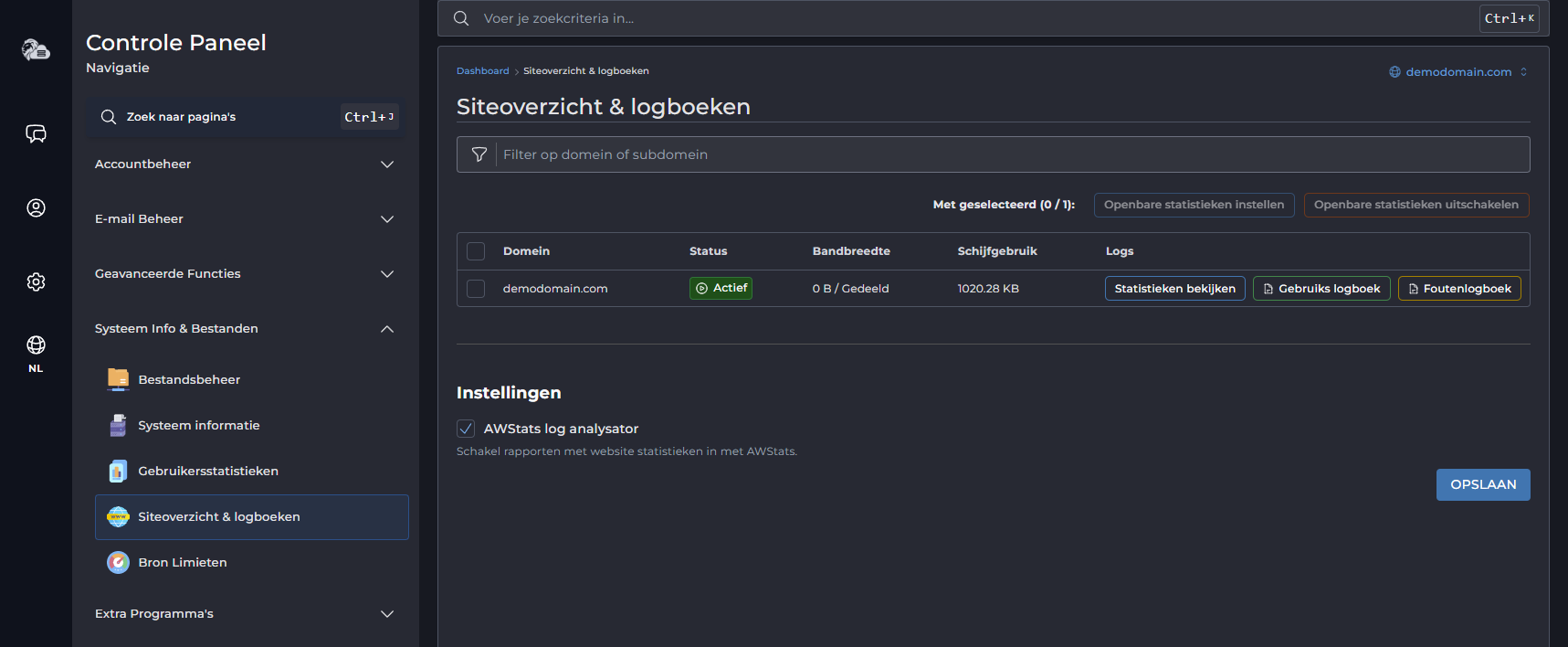1568x647 pixels.
Task: Expand Geavanceerde Functies section
Action: (x=245, y=274)
